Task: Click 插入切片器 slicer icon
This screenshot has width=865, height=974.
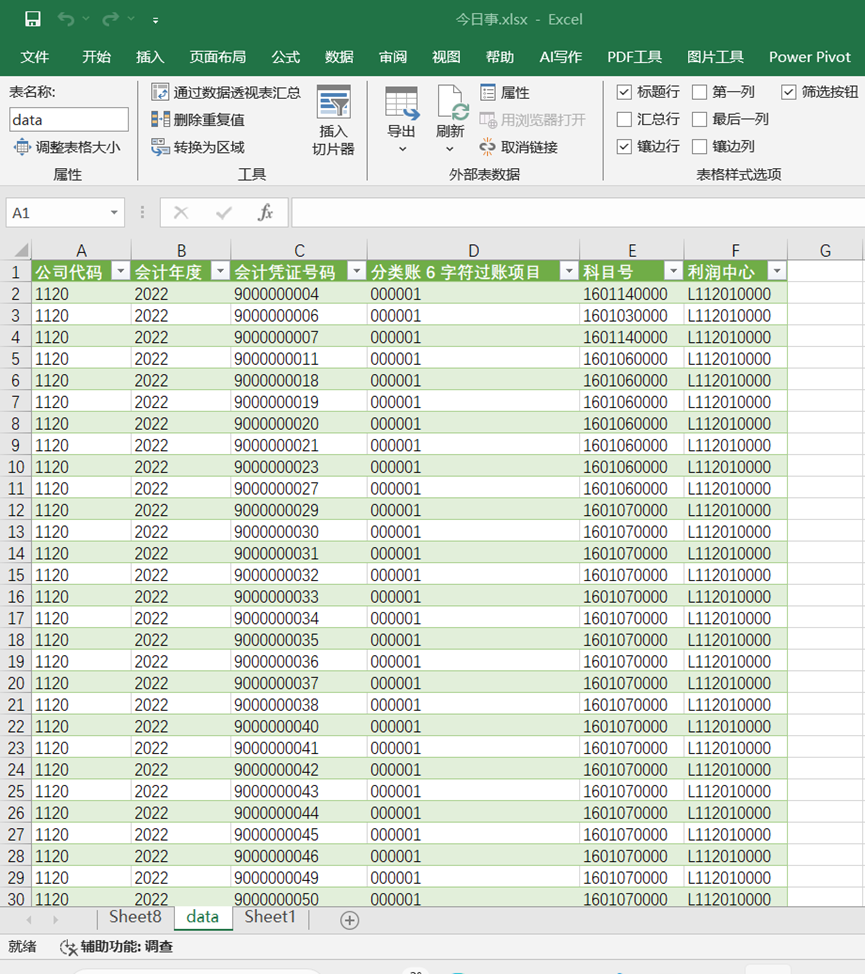Action: (x=333, y=102)
